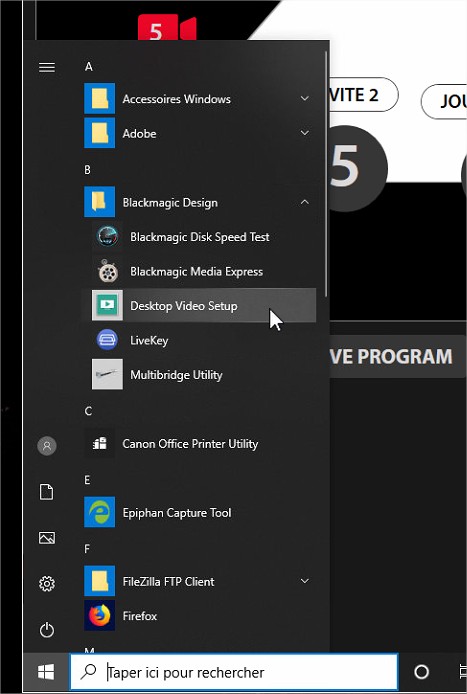Click the Blackmagic Design folder icon
The image size is (467, 694).
pyautogui.click(x=100, y=202)
